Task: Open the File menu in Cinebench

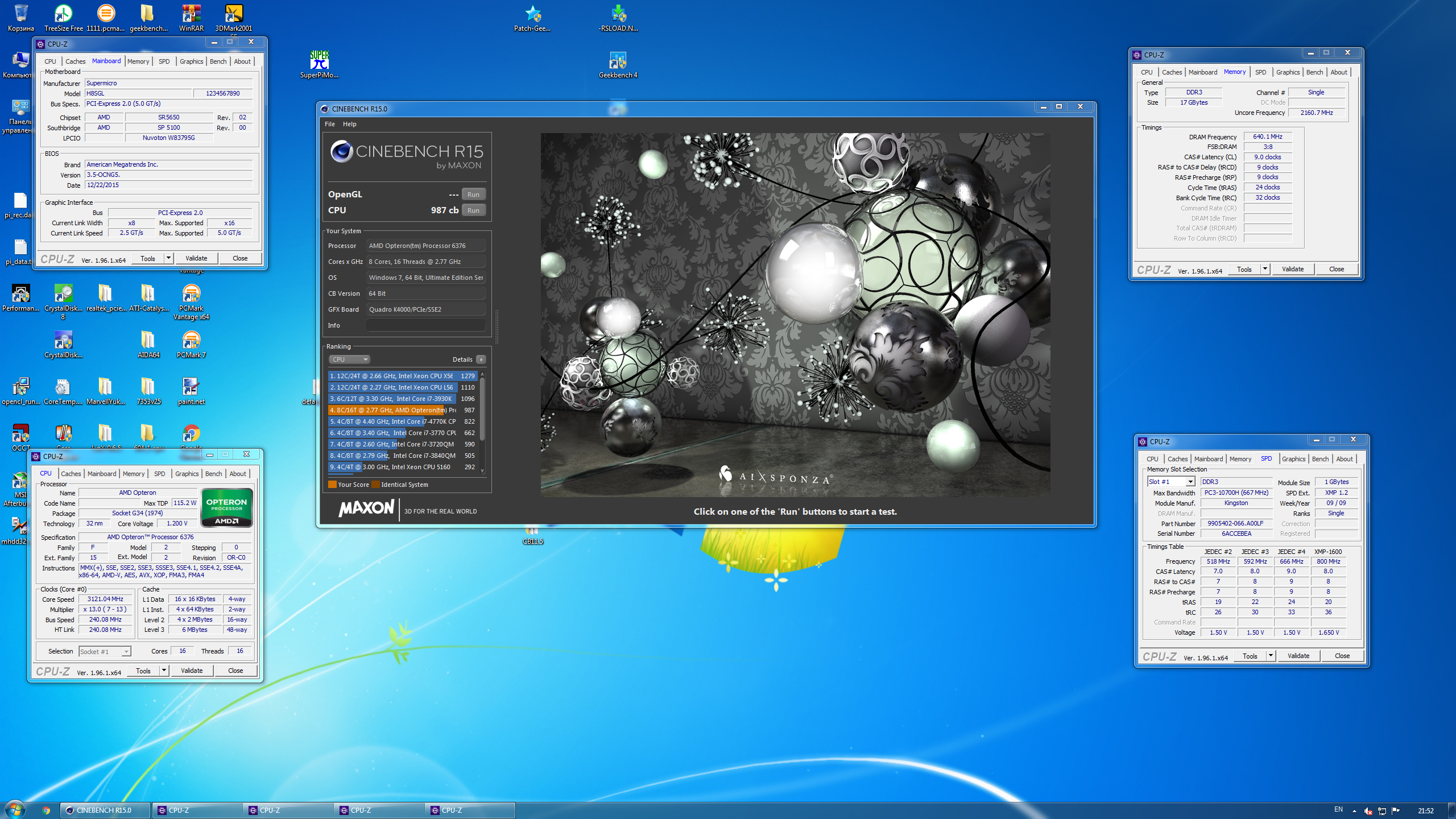Action: pos(330,124)
